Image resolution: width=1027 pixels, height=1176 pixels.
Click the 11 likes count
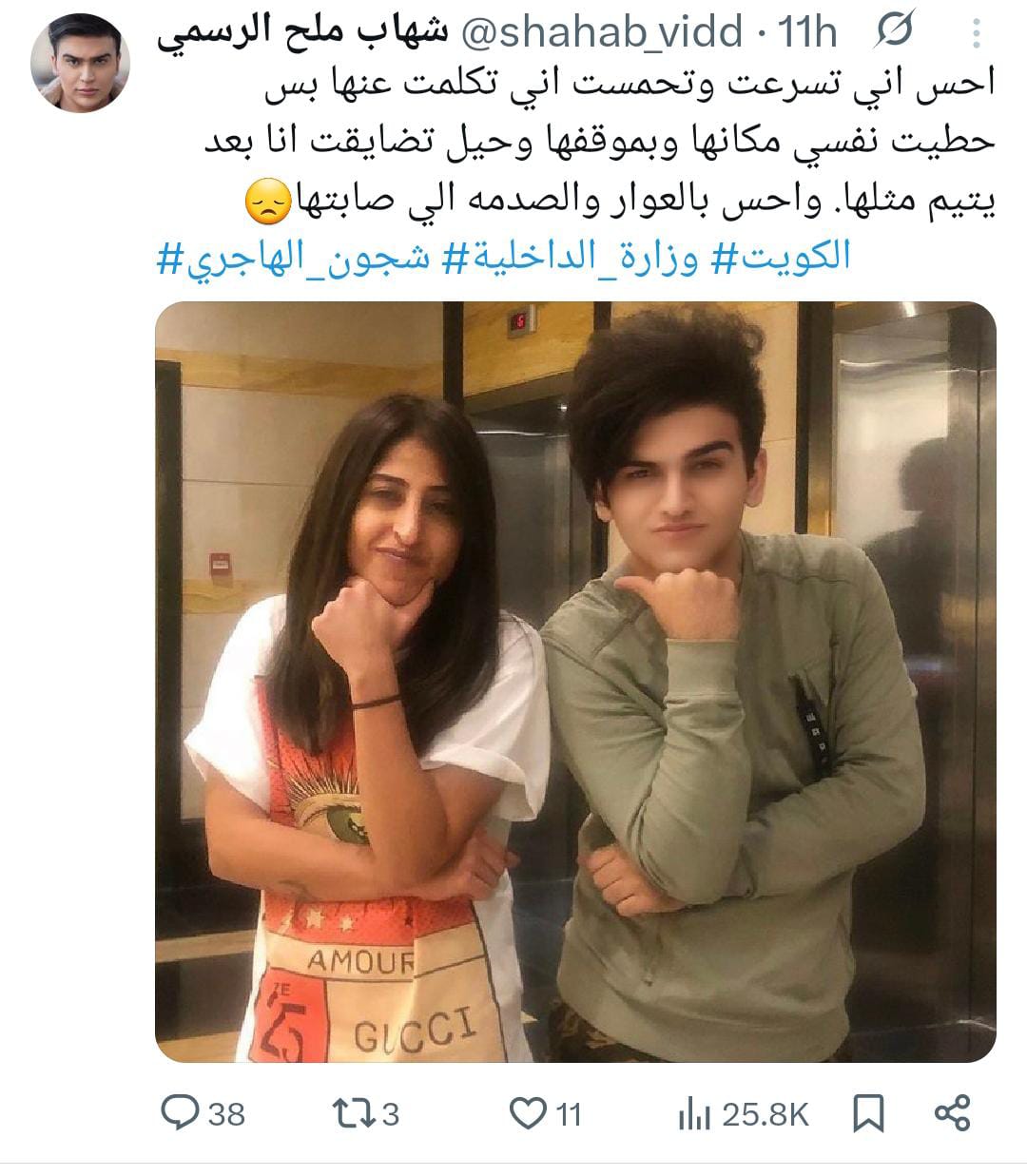pos(569,1113)
